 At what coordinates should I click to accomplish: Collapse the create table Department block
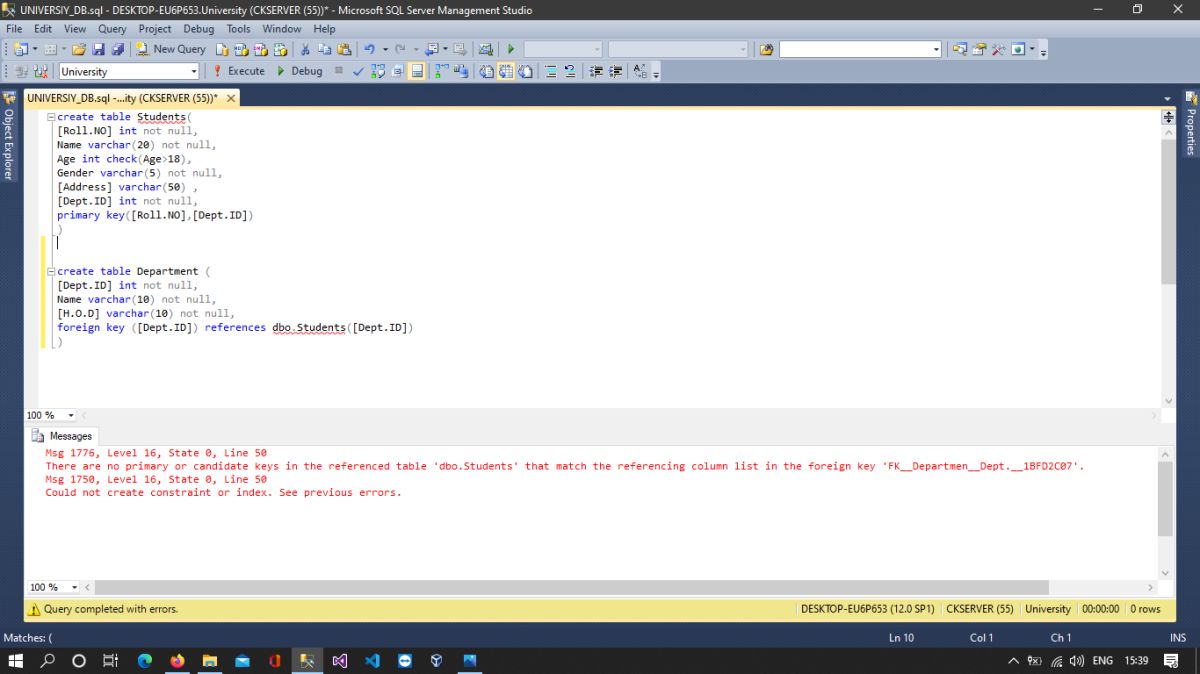[51, 271]
